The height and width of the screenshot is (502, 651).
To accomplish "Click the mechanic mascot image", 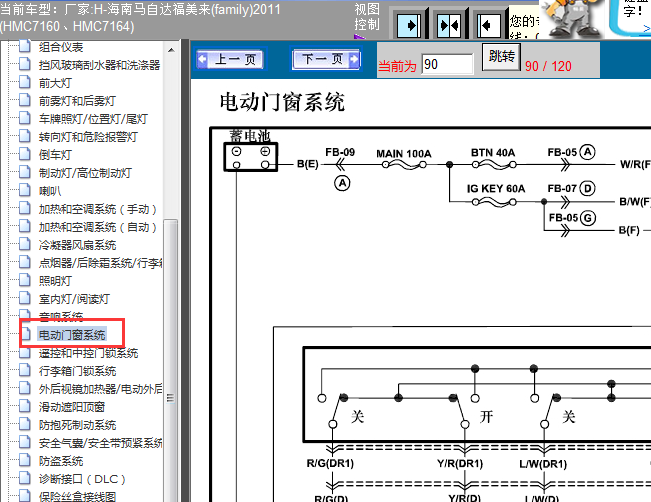I will coord(573,19).
